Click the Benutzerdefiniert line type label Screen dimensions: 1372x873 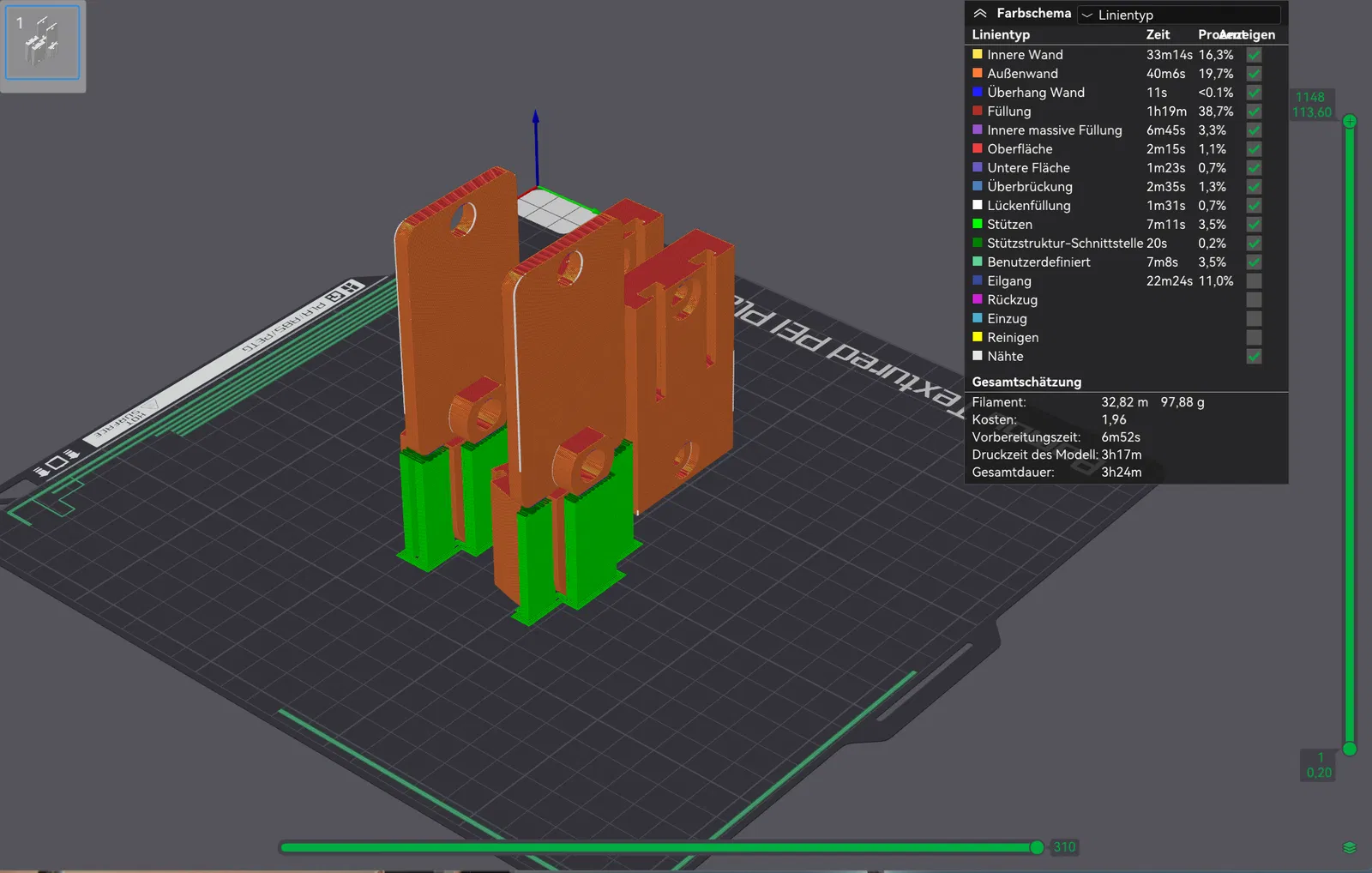pyautogui.click(x=1038, y=262)
